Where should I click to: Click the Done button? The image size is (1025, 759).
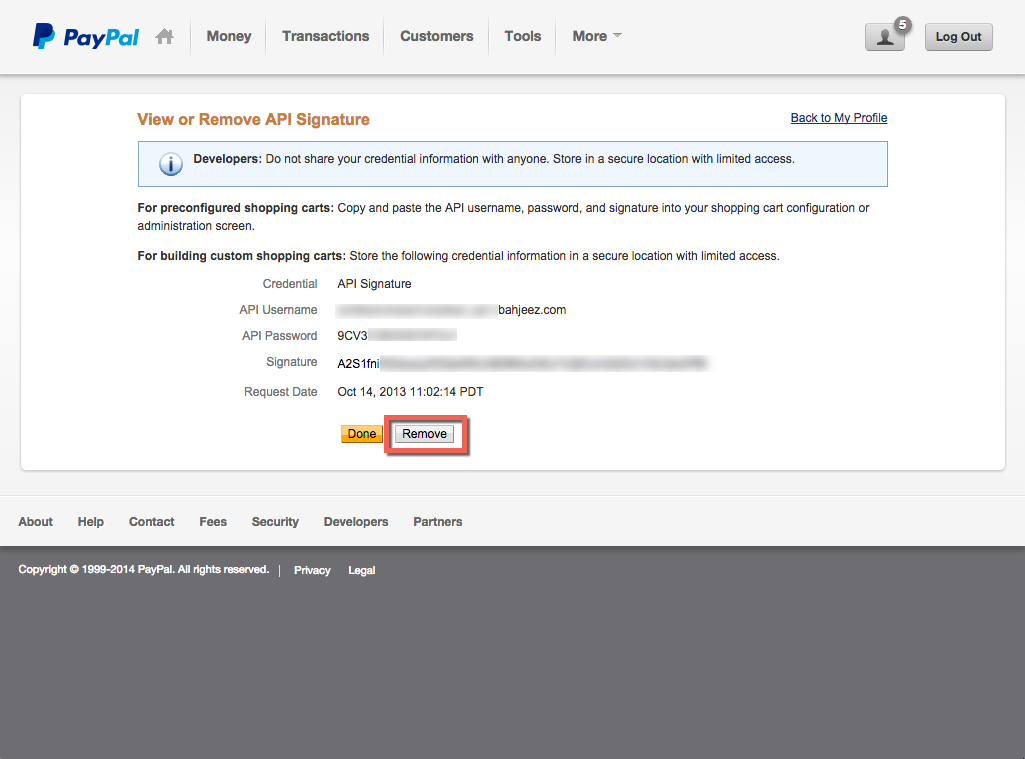click(x=361, y=433)
